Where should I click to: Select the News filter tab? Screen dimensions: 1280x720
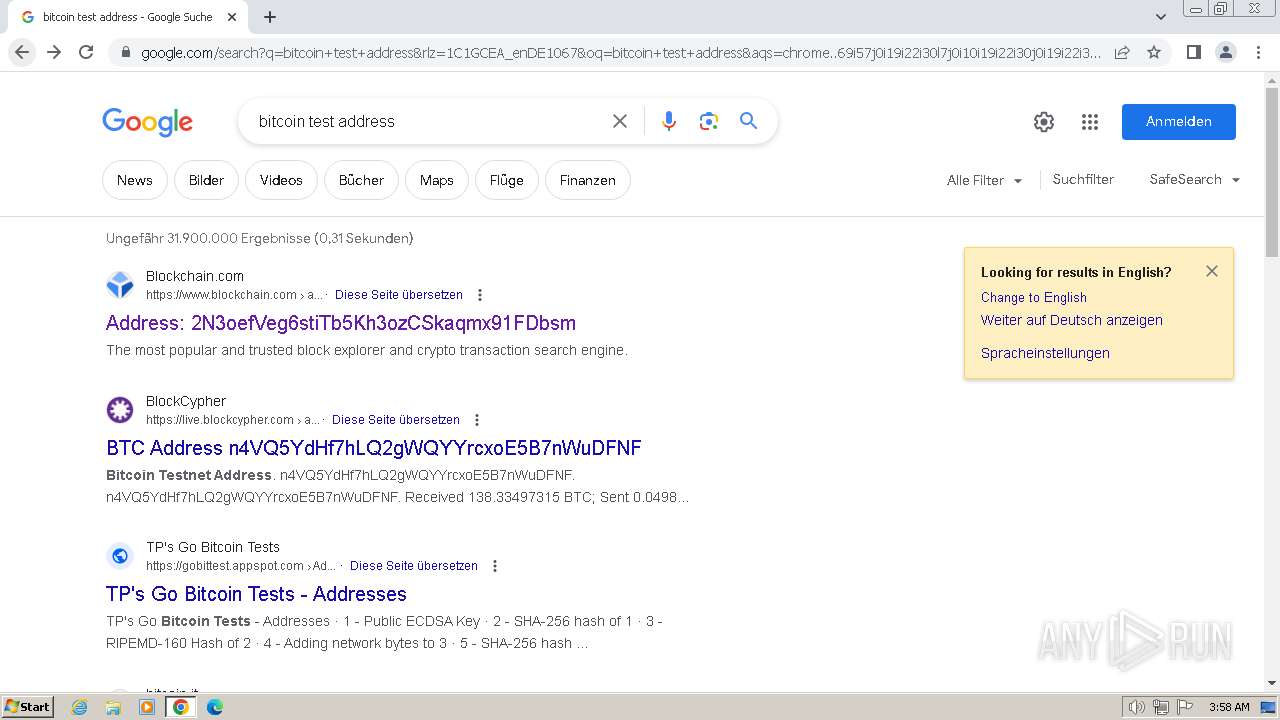135,180
